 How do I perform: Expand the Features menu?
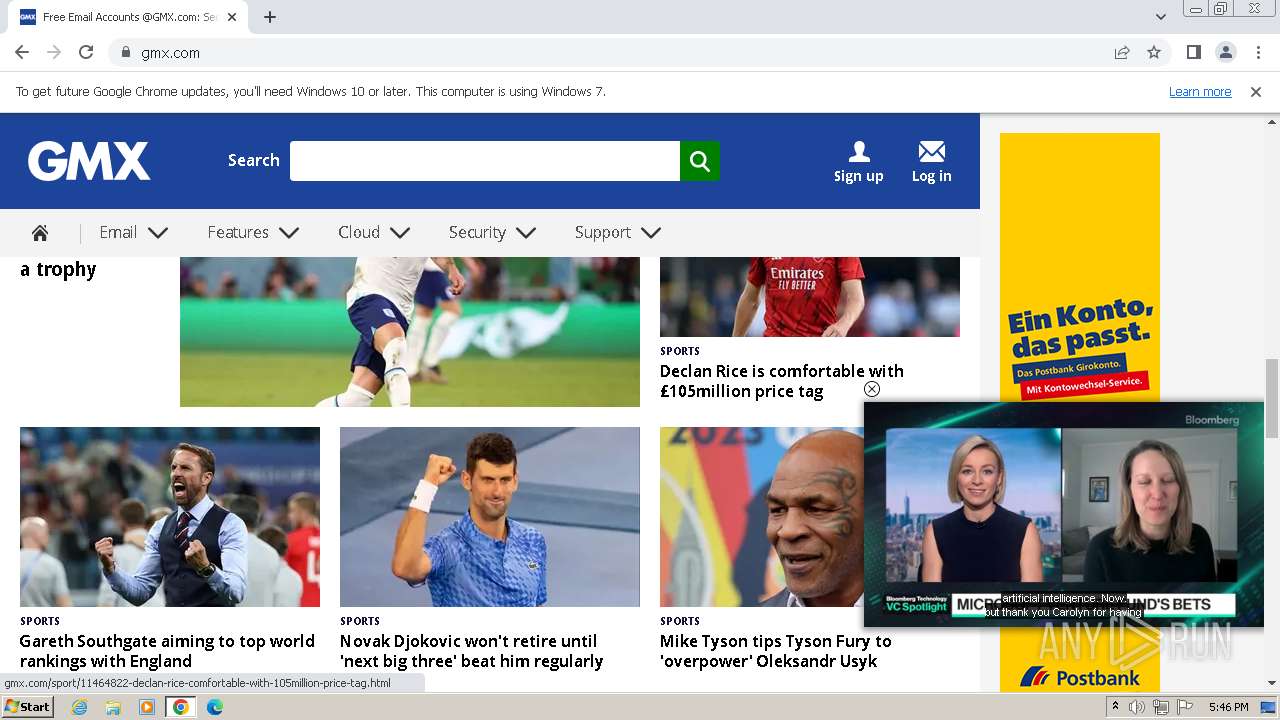[x=253, y=233]
